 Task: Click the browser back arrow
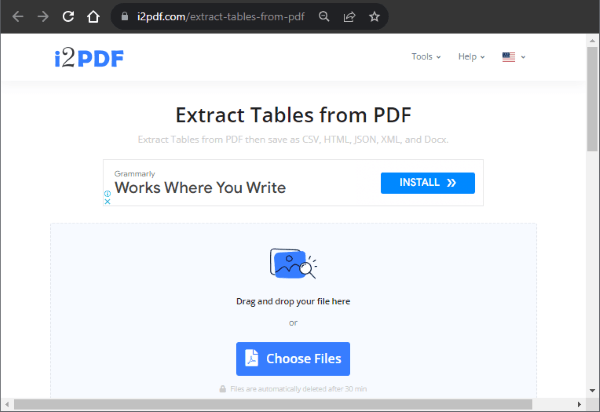pyautogui.click(x=16, y=17)
